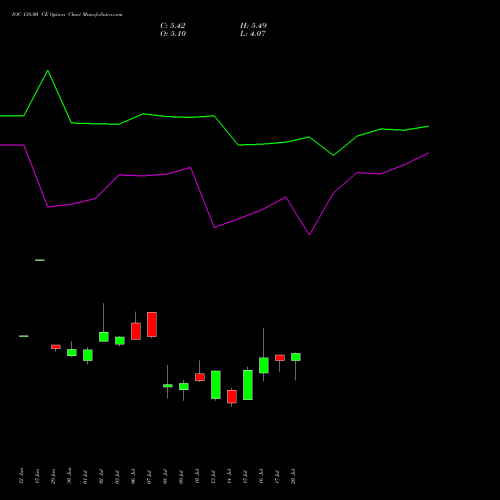
Task: Click the green candle for 16 Jul
Action: pos(264,365)
